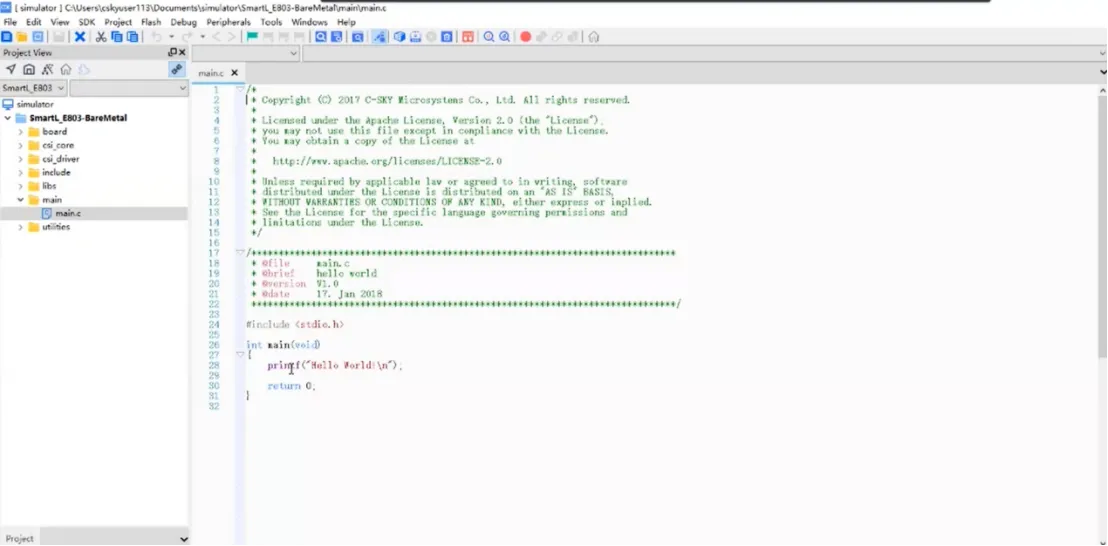Collapse the main folder
Image resolution: width=1108 pixels, height=546 pixels.
[x=20, y=200]
